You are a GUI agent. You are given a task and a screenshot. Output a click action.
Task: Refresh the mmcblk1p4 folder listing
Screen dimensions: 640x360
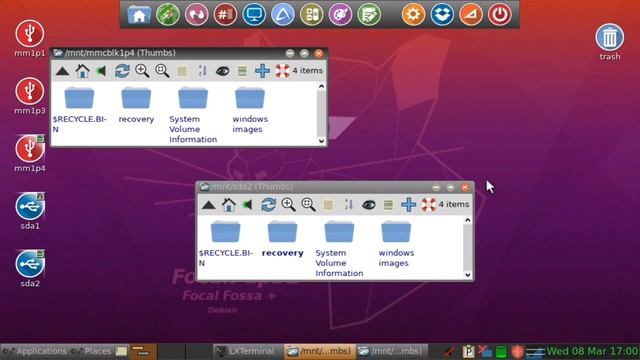click(122, 71)
